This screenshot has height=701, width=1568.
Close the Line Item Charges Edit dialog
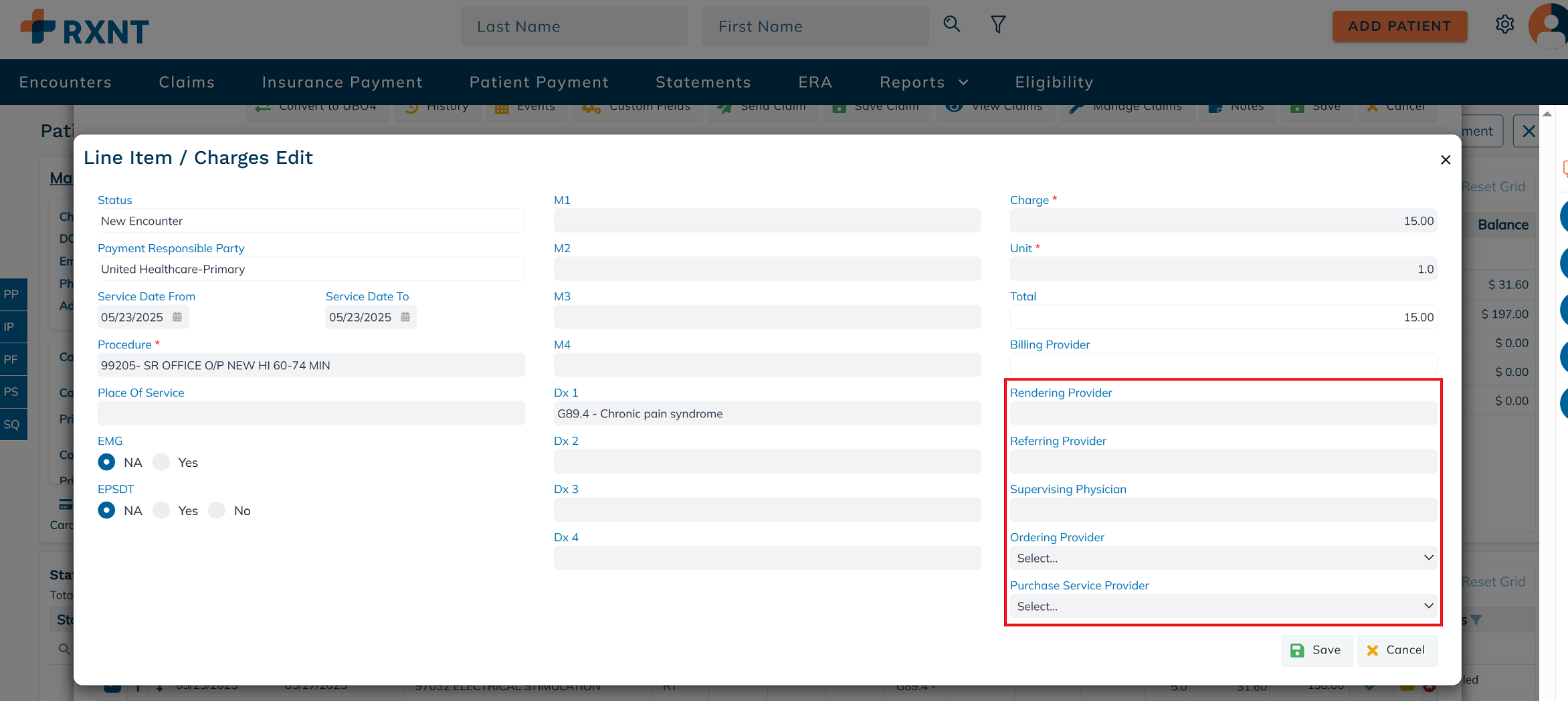click(x=1446, y=160)
